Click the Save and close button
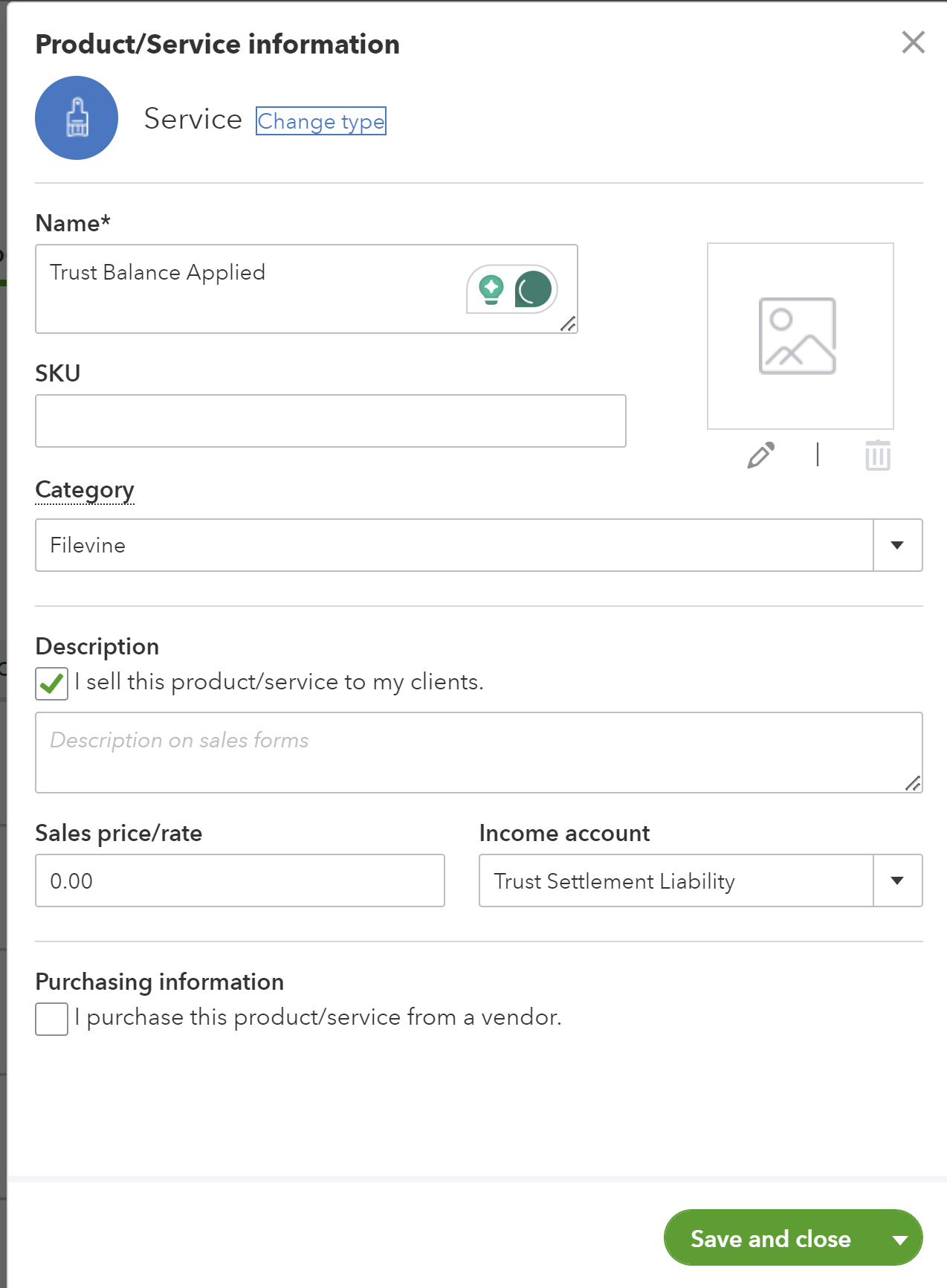The height and width of the screenshot is (1288, 947). coord(771,1238)
